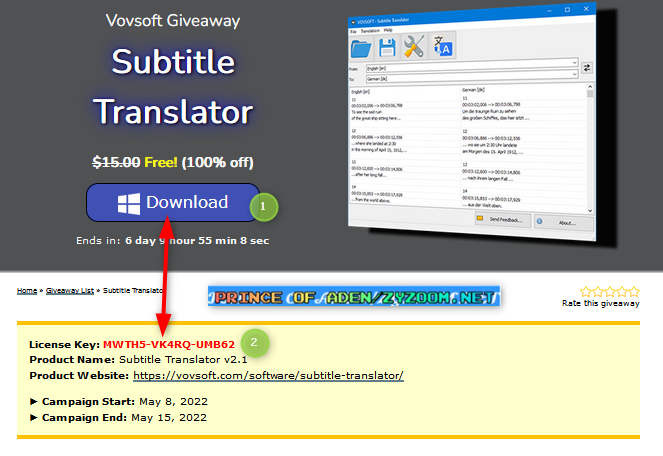Click the blue Download button
Image resolution: width=663 pixels, height=456 pixels.
(173, 203)
